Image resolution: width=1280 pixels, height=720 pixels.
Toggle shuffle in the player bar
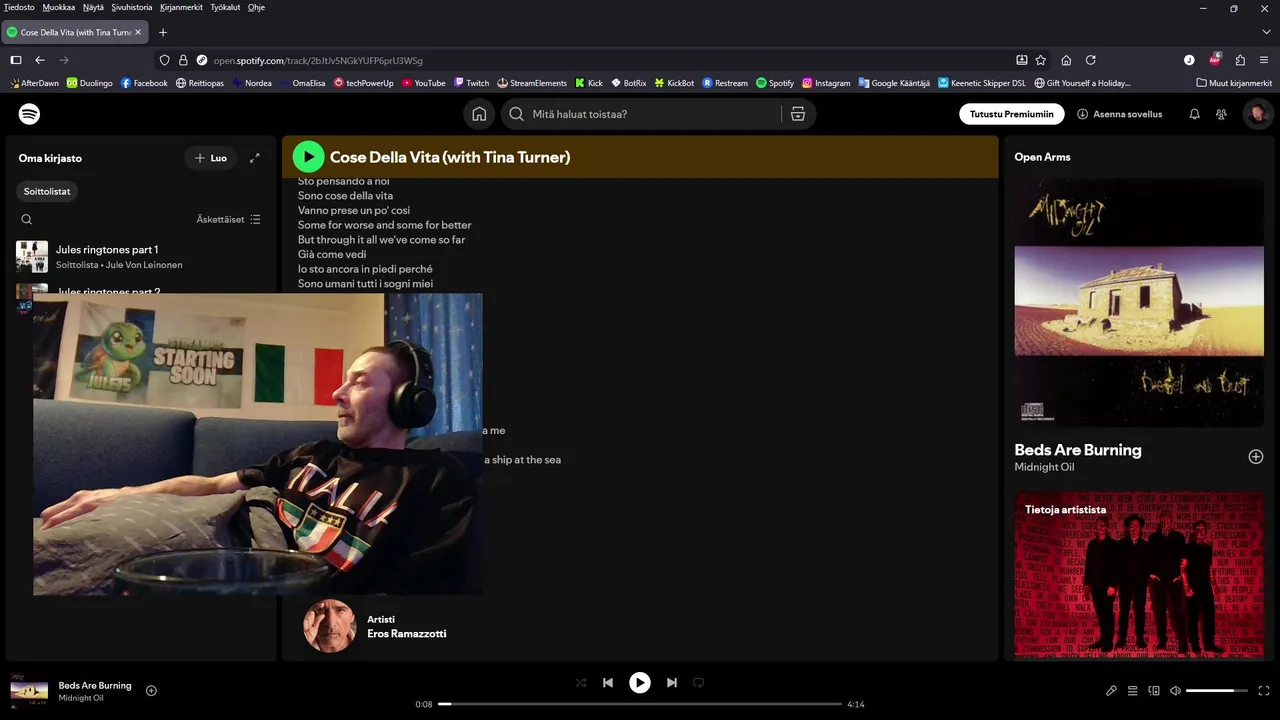581,683
